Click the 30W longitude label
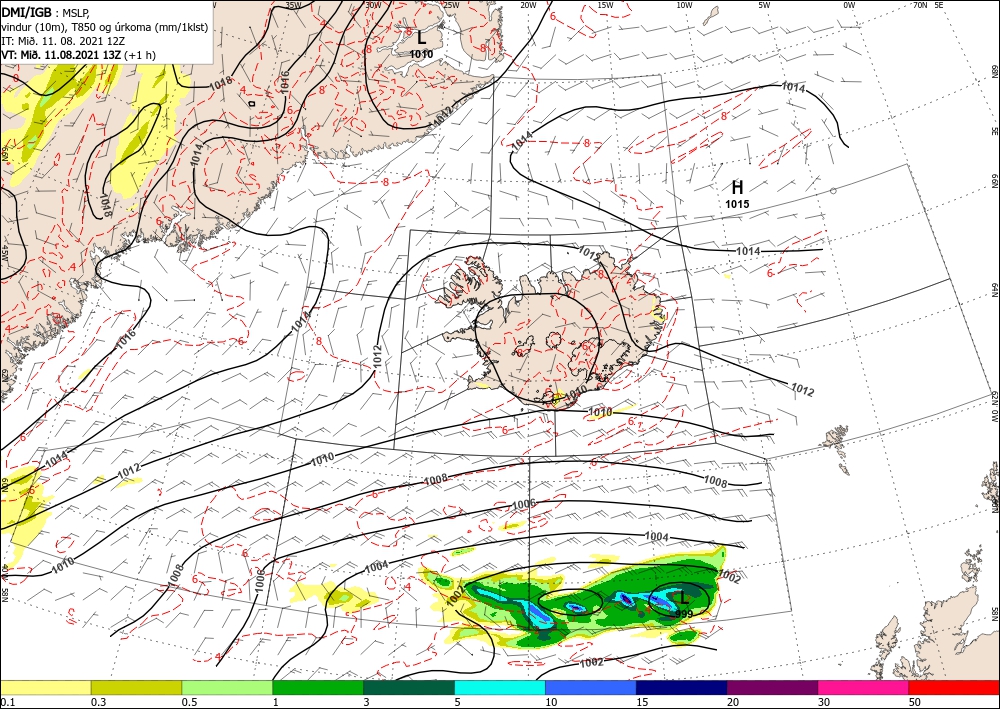 point(373,4)
